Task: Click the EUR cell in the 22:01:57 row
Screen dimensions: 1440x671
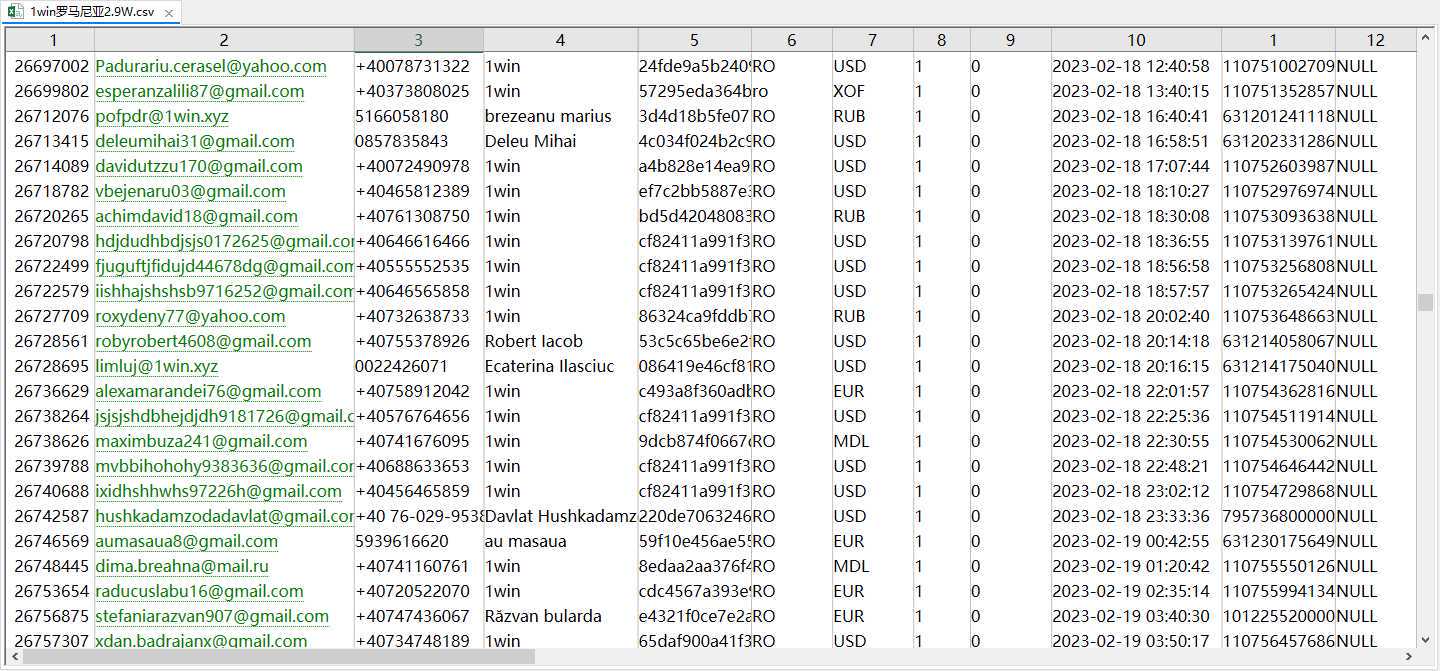Action: [872, 391]
